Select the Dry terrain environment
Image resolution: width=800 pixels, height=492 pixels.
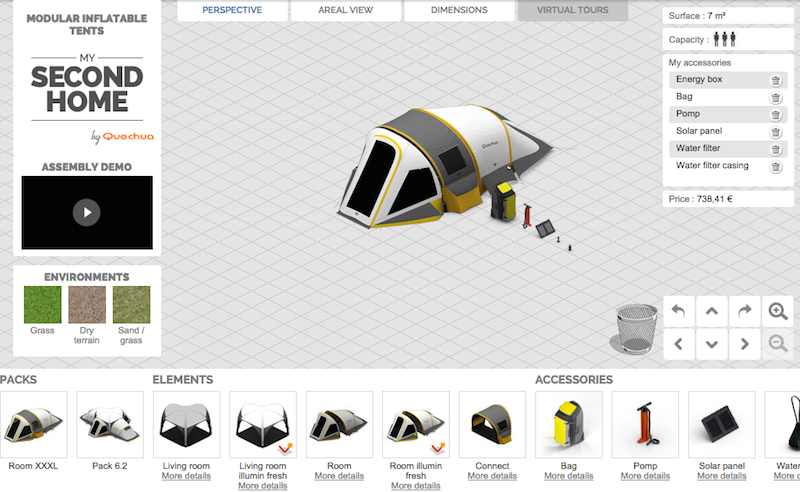coord(87,304)
